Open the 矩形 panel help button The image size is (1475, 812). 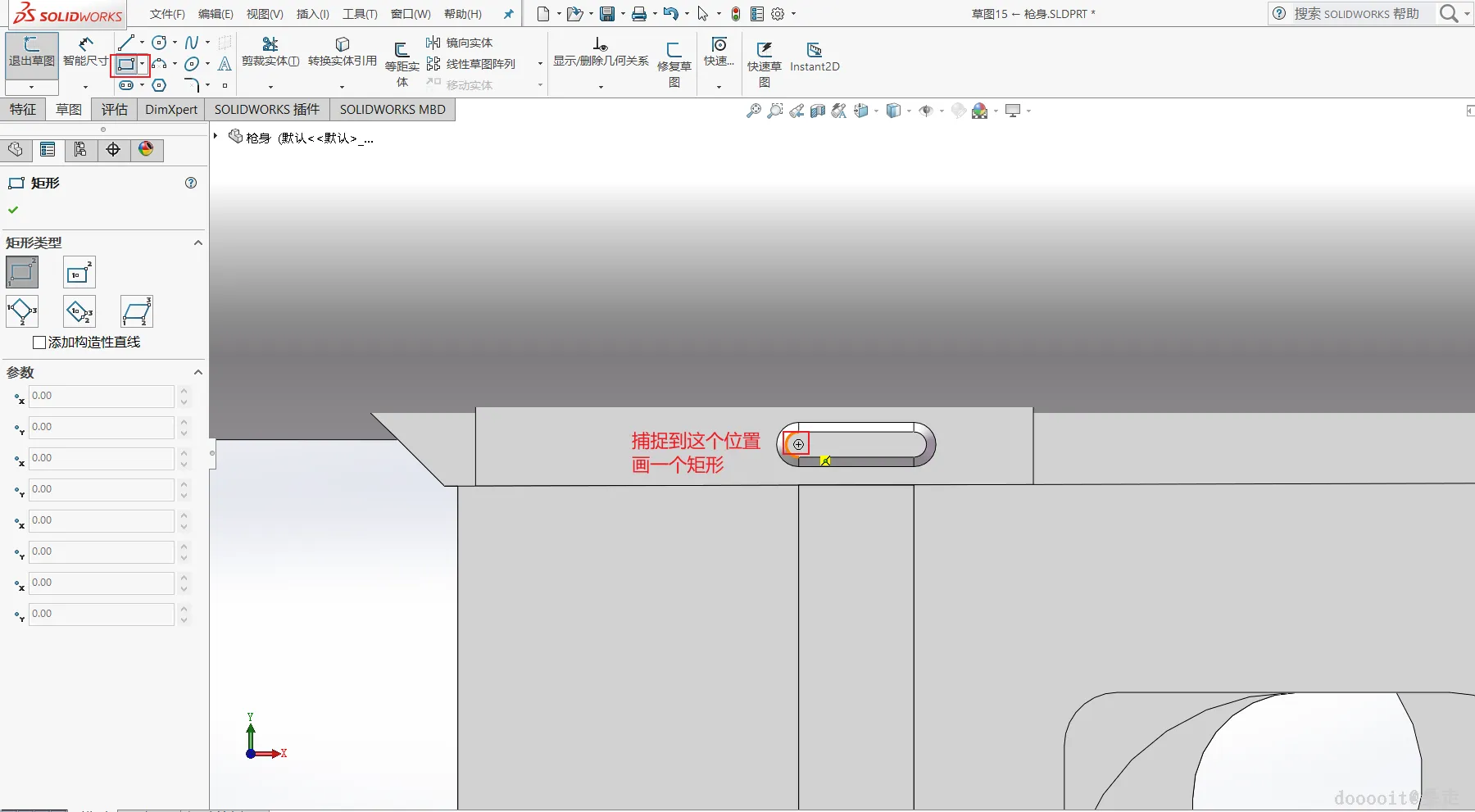[x=191, y=183]
